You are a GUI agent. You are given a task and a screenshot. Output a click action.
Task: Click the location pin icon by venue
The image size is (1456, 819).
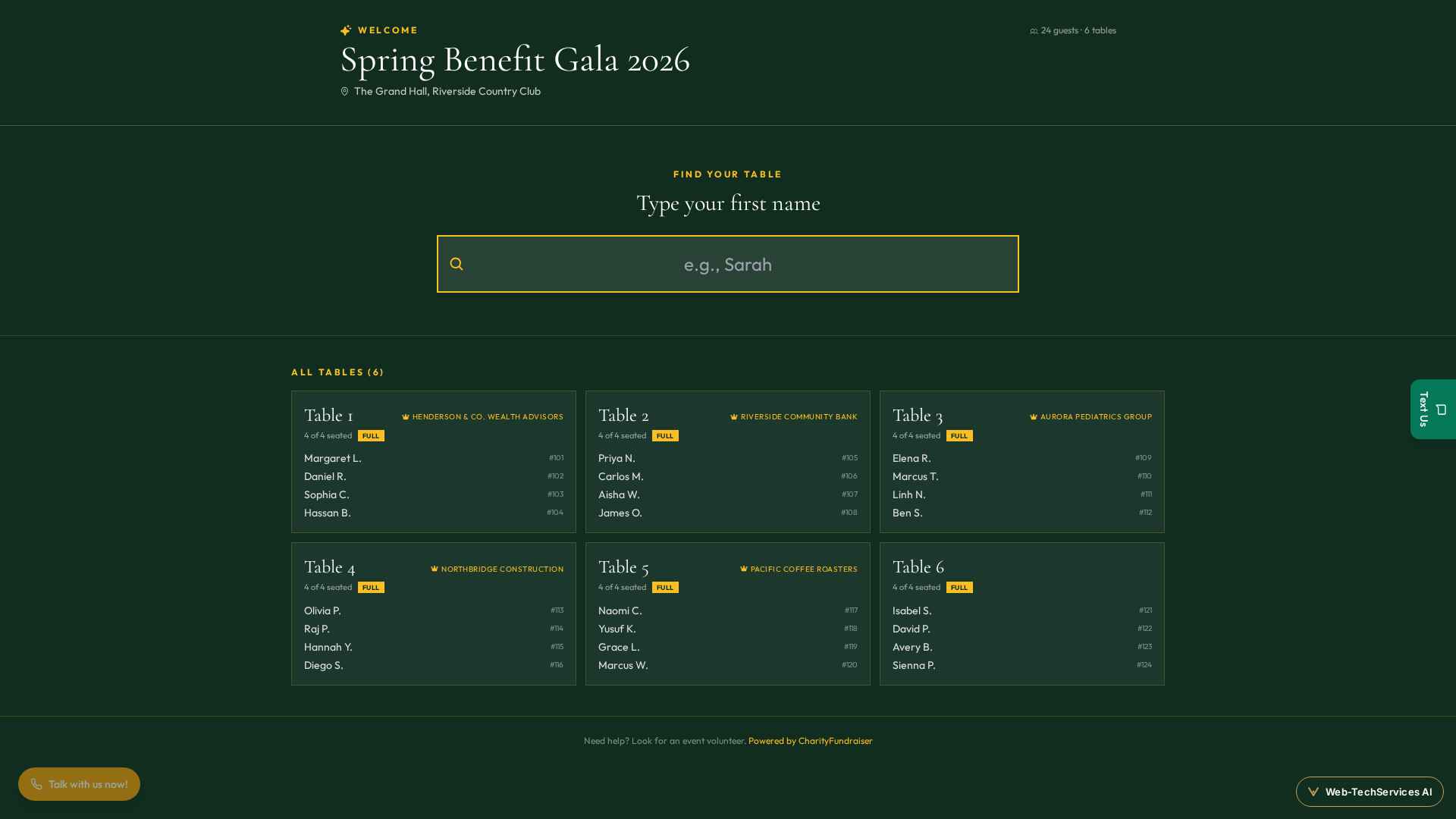(344, 91)
